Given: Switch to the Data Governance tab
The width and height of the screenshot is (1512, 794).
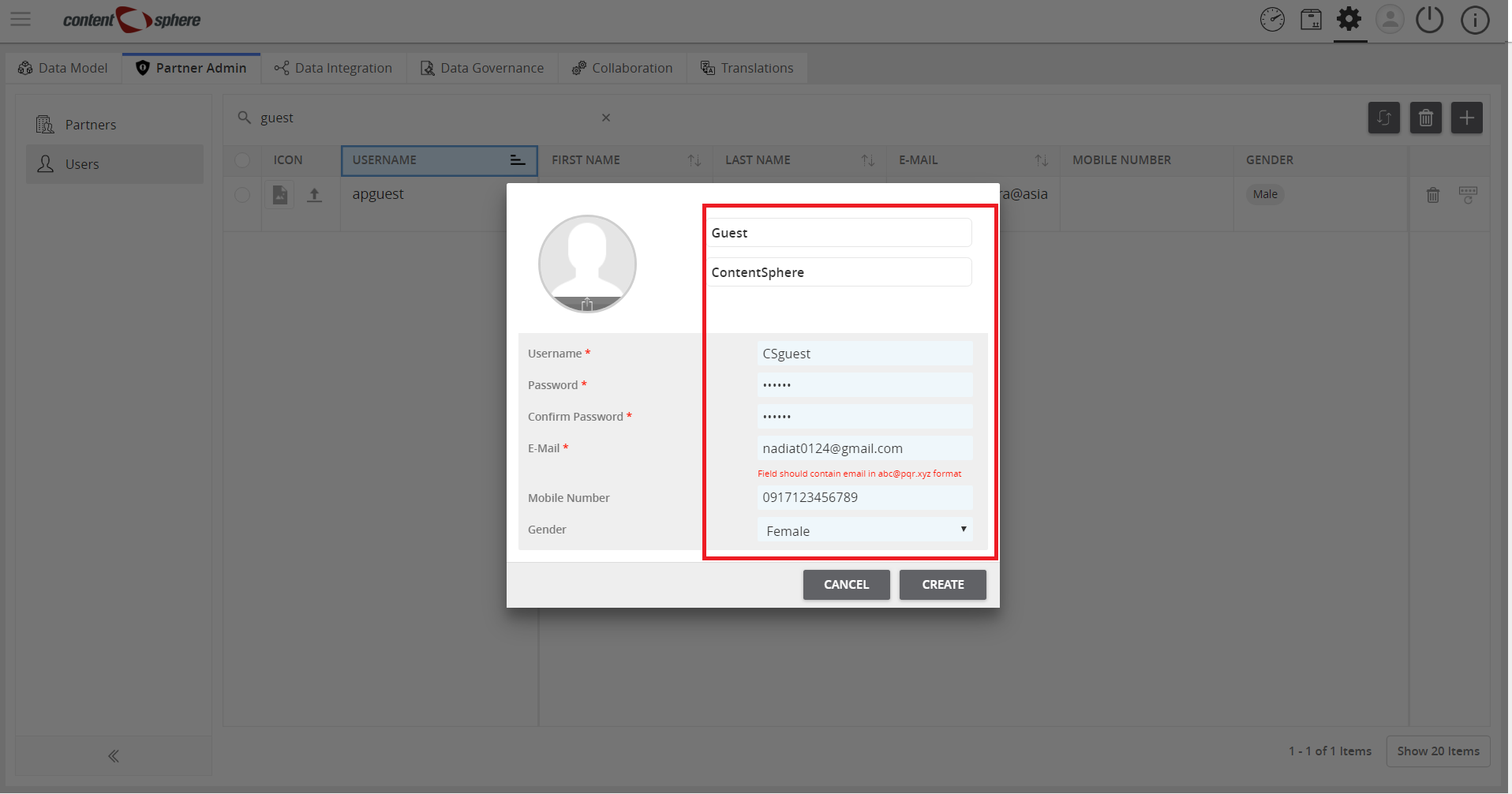Looking at the screenshot, I should click(x=482, y=68).
